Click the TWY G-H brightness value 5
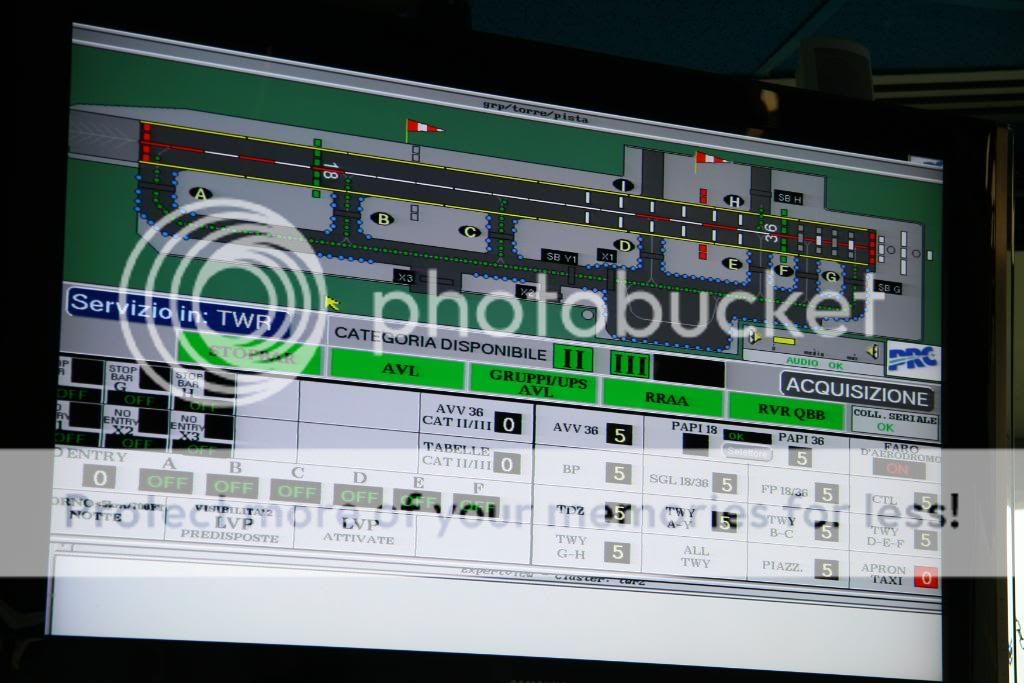1024x683 pixels. (x=616, y=552)
